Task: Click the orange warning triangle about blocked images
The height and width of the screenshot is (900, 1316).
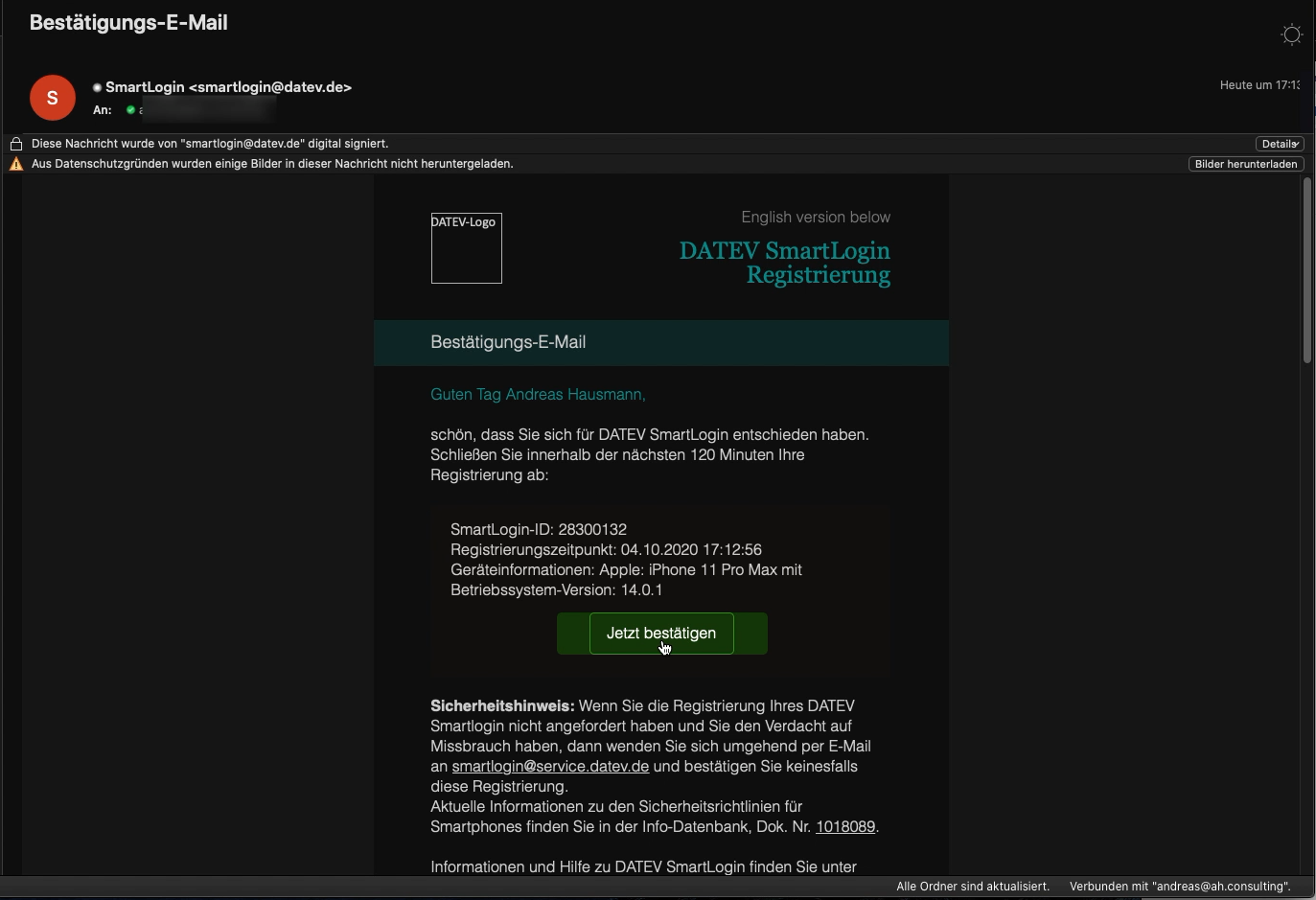Action: click(15, 164)
